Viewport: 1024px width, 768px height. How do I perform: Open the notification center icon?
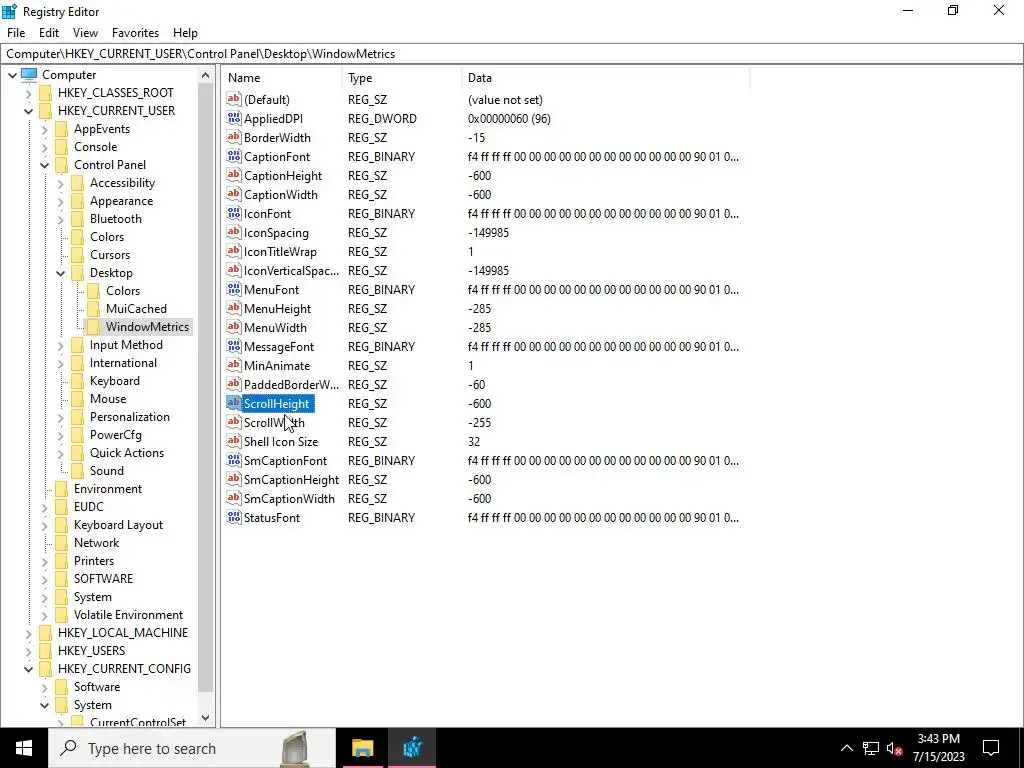(x=991, y=748)
